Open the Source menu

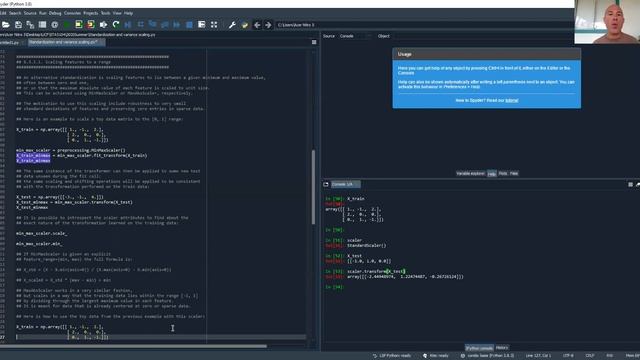tap(30, 13)
